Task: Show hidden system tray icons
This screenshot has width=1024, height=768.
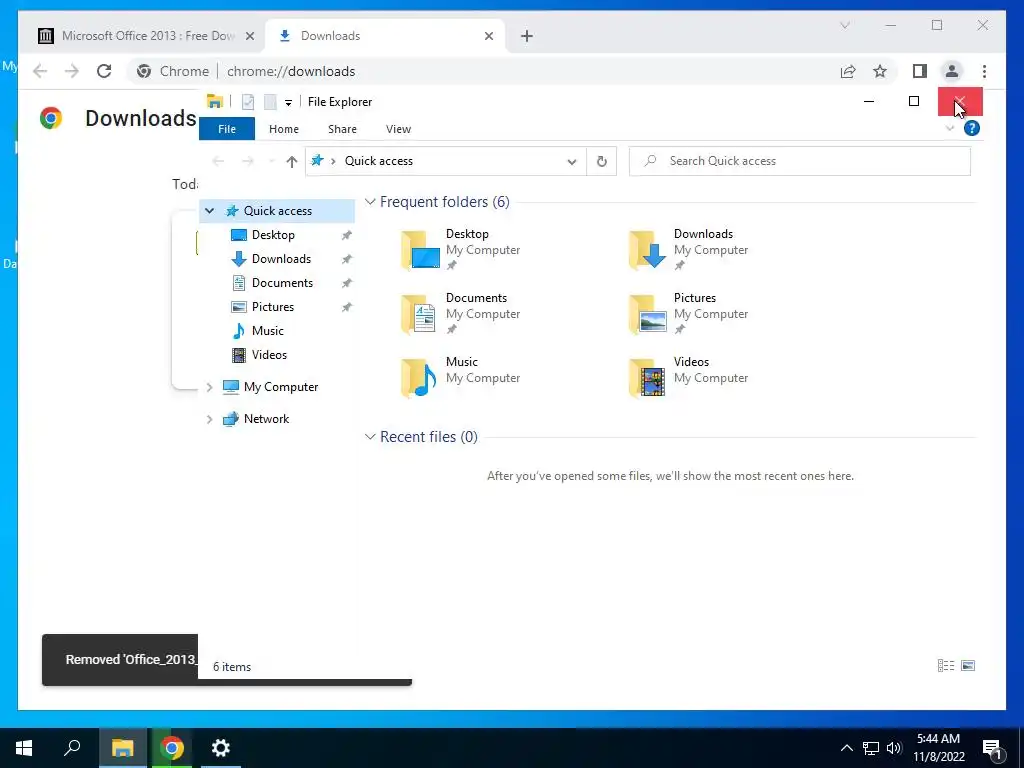Action: 846,748
